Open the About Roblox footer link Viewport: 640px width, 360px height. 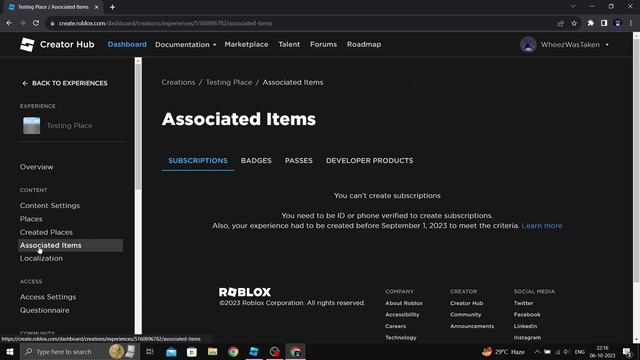point(404,303)
